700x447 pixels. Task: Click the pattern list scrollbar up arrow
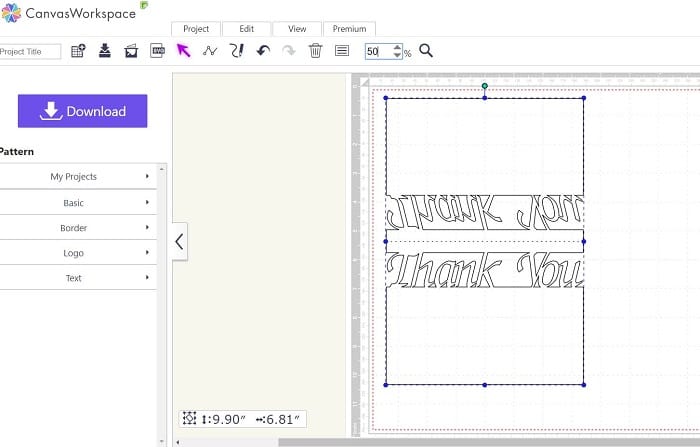click(x=162, y=170)
